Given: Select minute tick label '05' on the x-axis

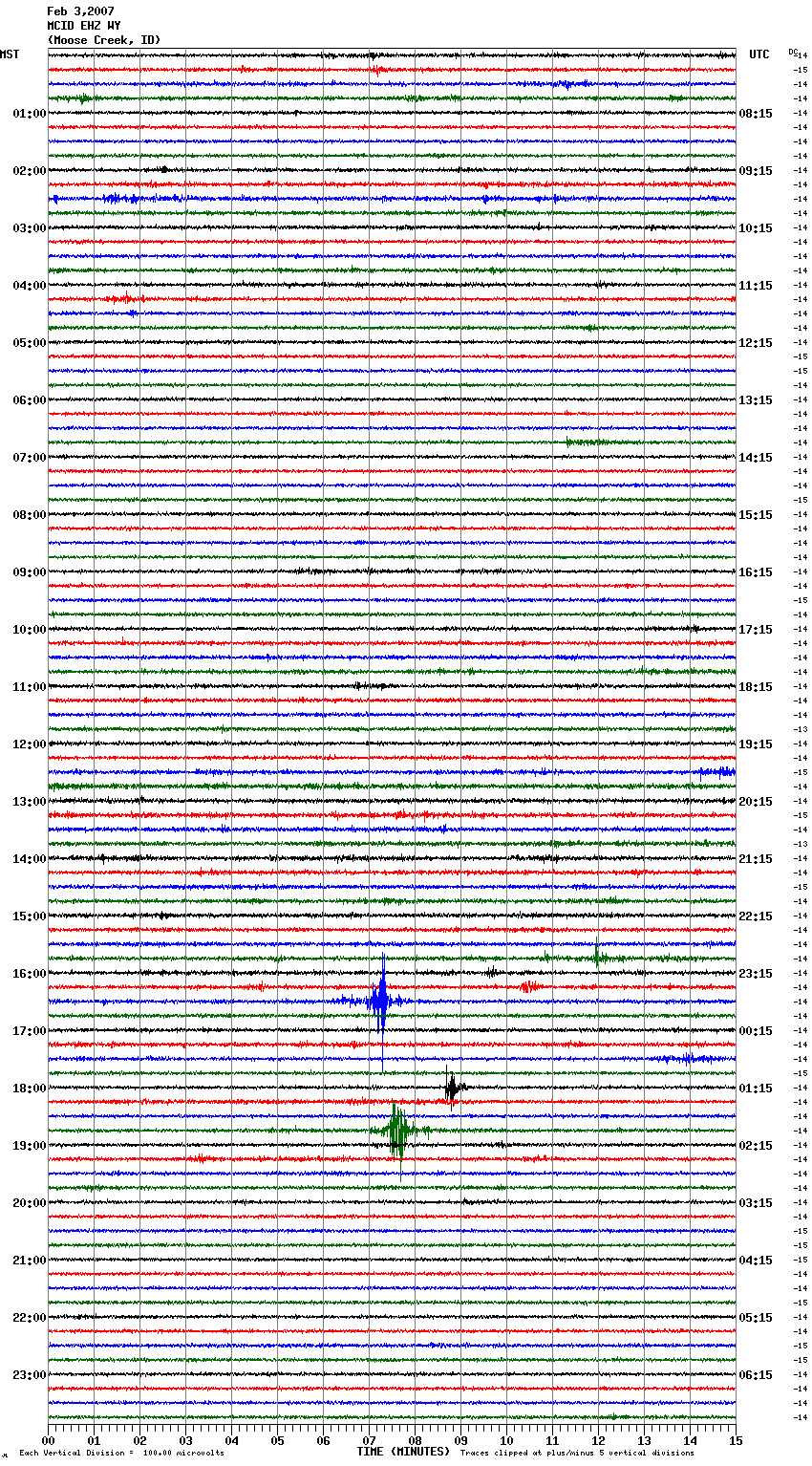Looking at the screenshot, I should pos(277,1440).
